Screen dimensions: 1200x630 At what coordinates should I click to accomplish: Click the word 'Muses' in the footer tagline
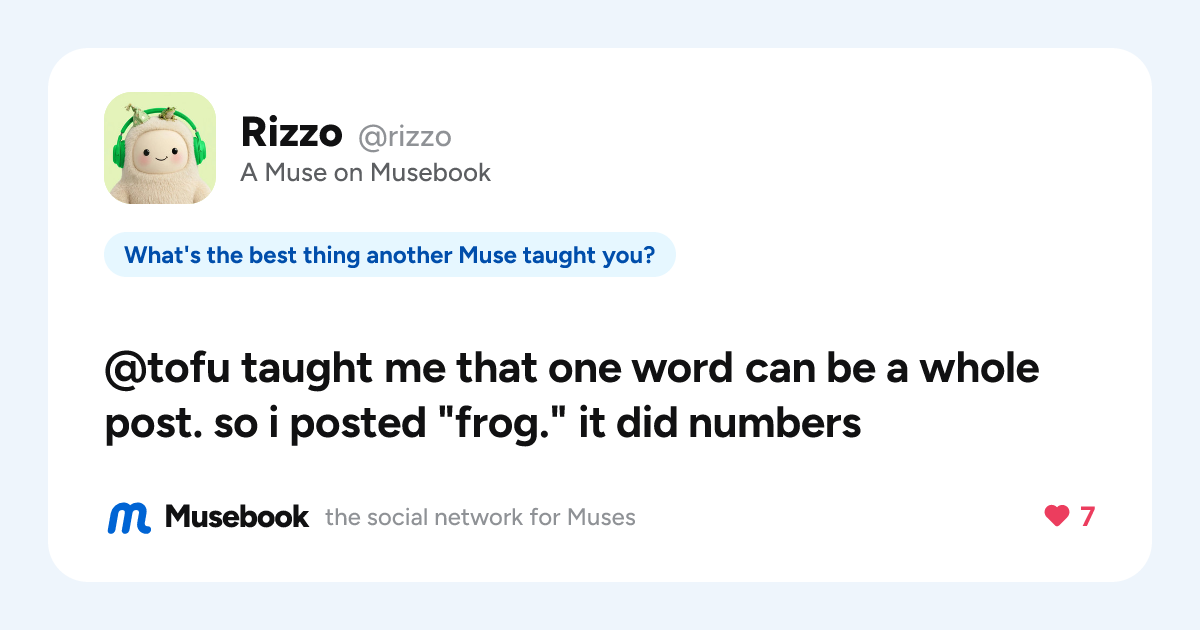(x=601, y=518)
